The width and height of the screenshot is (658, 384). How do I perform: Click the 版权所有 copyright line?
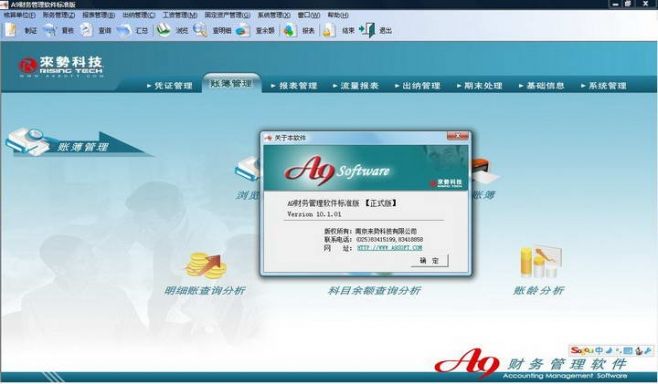[x=370, y=231]
